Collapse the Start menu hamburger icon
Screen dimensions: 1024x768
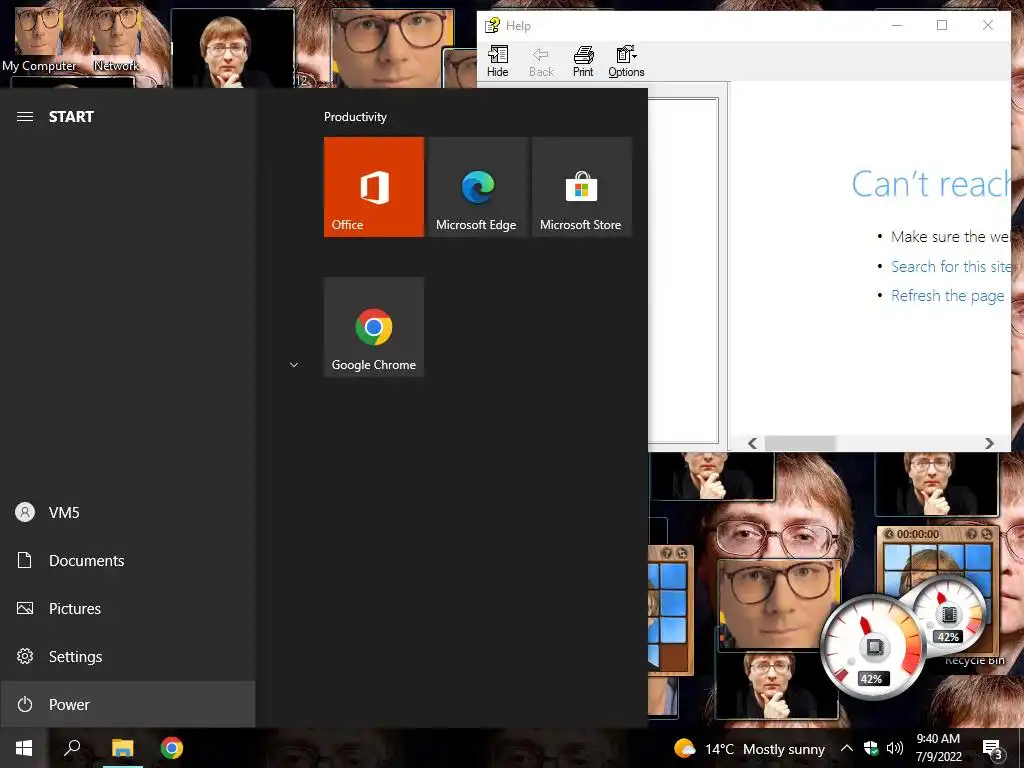tap(25, 117)
